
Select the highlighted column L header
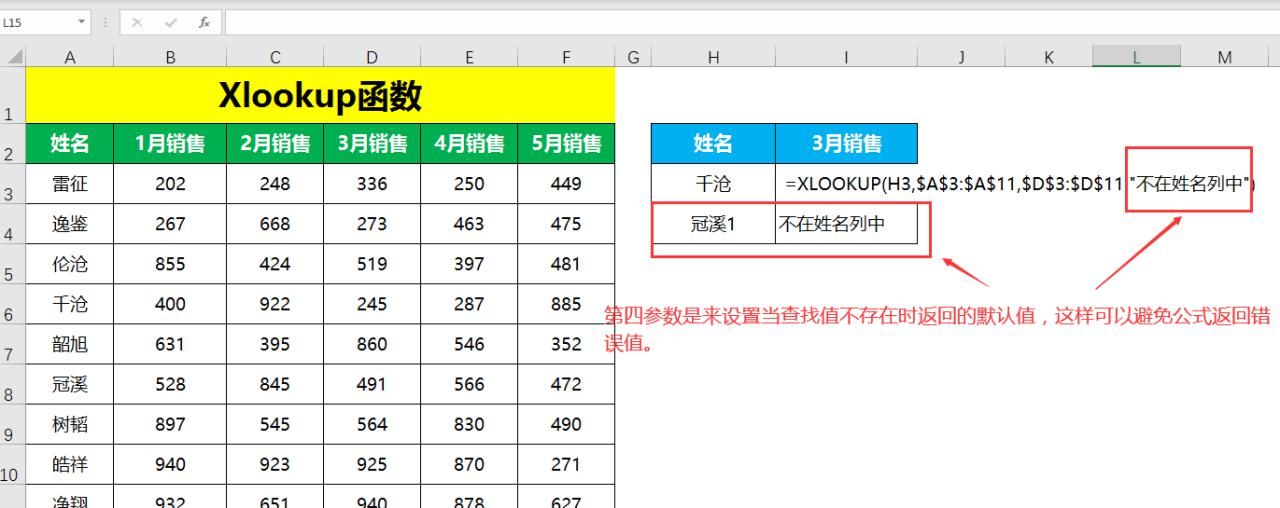1137,58
